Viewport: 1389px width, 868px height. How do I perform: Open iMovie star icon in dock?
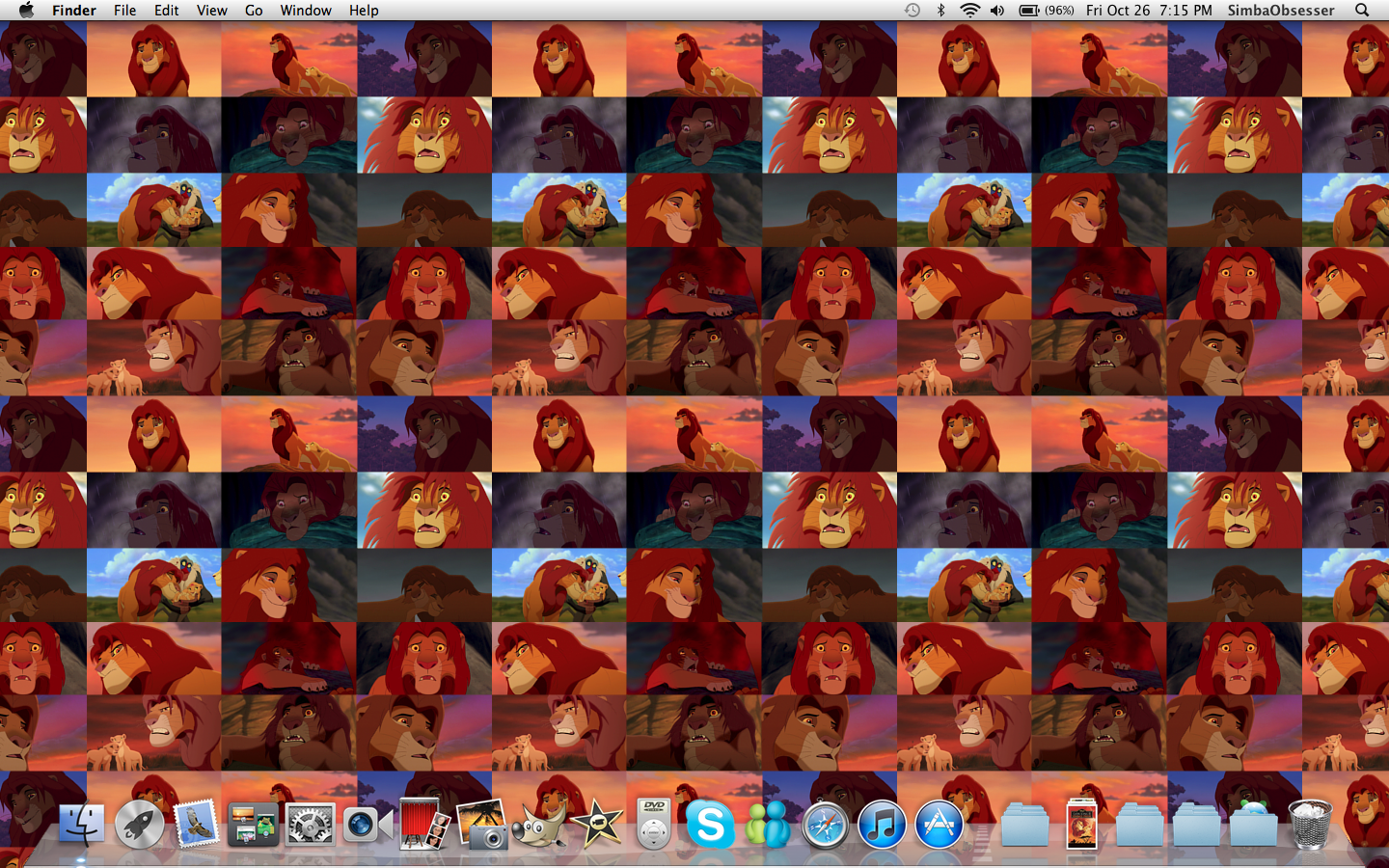click(597, 826)
